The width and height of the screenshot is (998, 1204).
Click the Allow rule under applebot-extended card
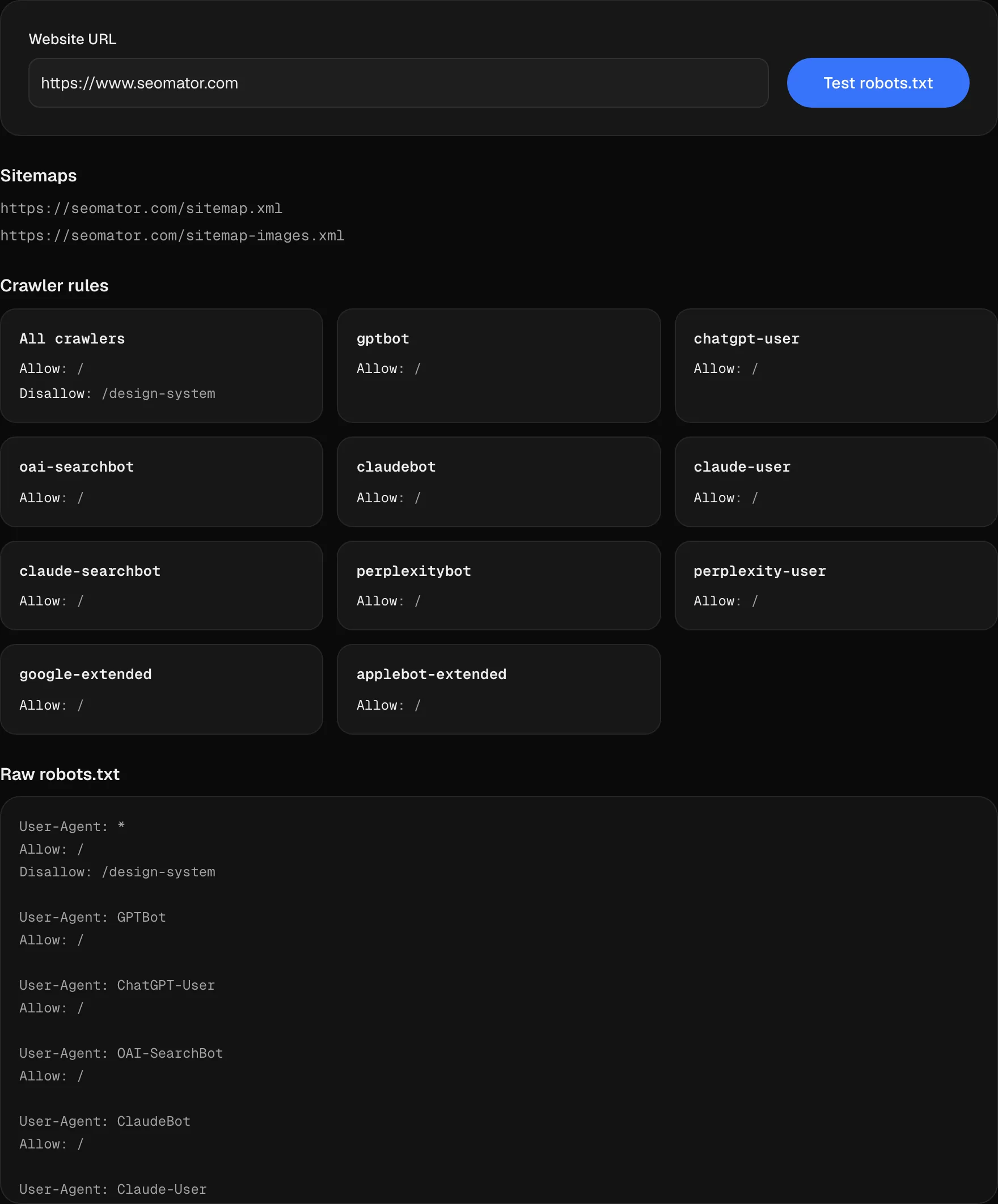[389, 705]
